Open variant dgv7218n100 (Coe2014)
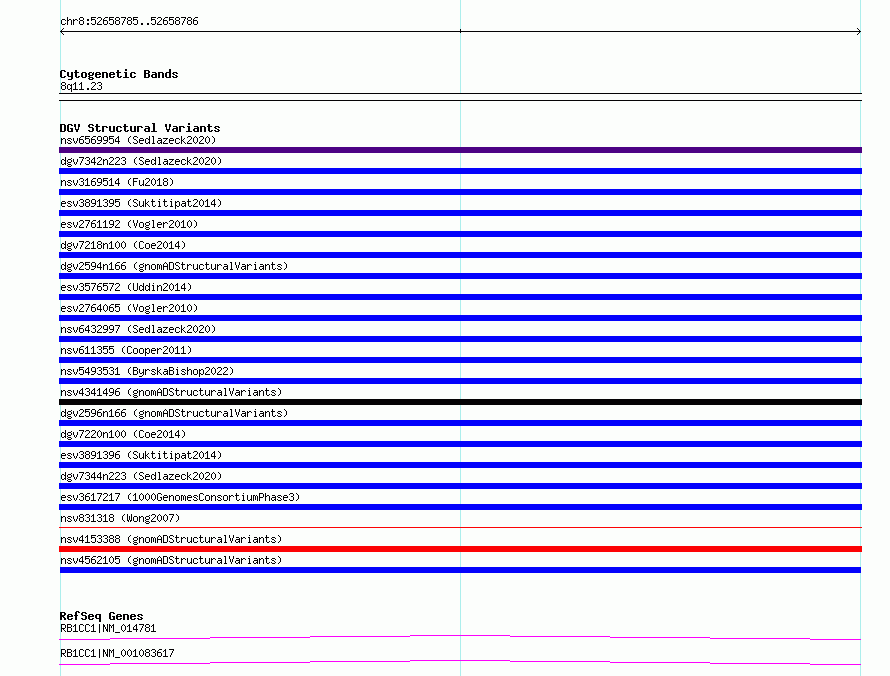890x676 pixels. click(123, 245)
